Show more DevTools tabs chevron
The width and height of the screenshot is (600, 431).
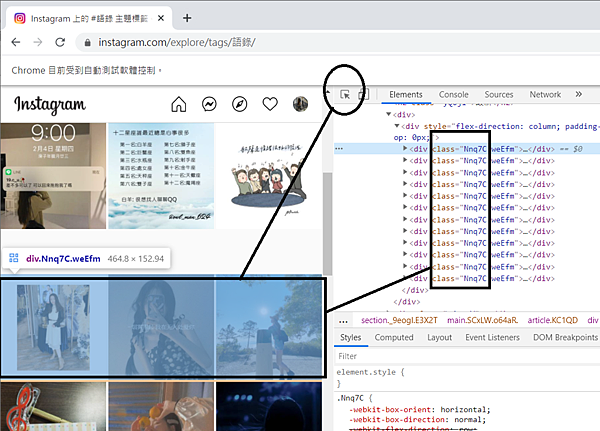click(579, 94)
